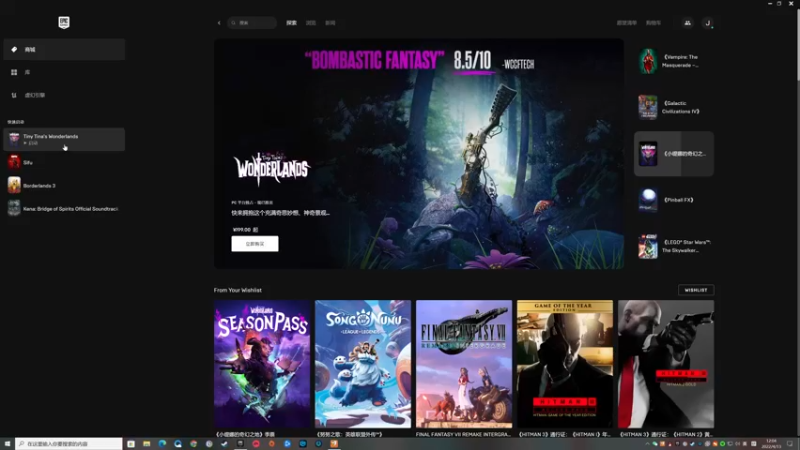Go back with the store back arrow
800x450 pixels.
219,23
